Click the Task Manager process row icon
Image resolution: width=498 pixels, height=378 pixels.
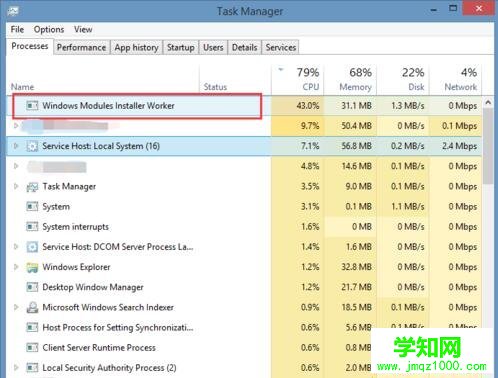[32, 187]
